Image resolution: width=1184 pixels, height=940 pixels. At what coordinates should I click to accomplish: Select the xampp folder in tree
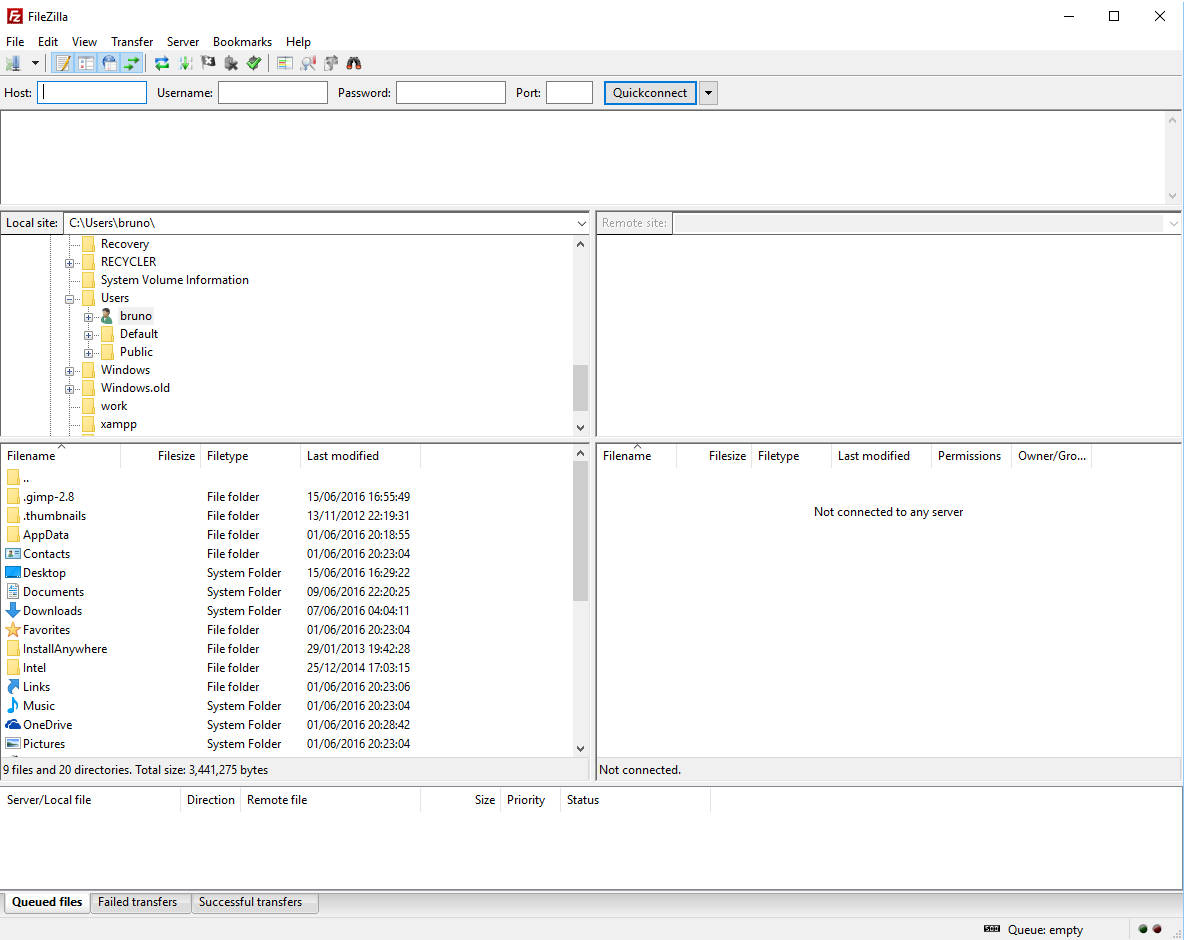coord(119,424)
